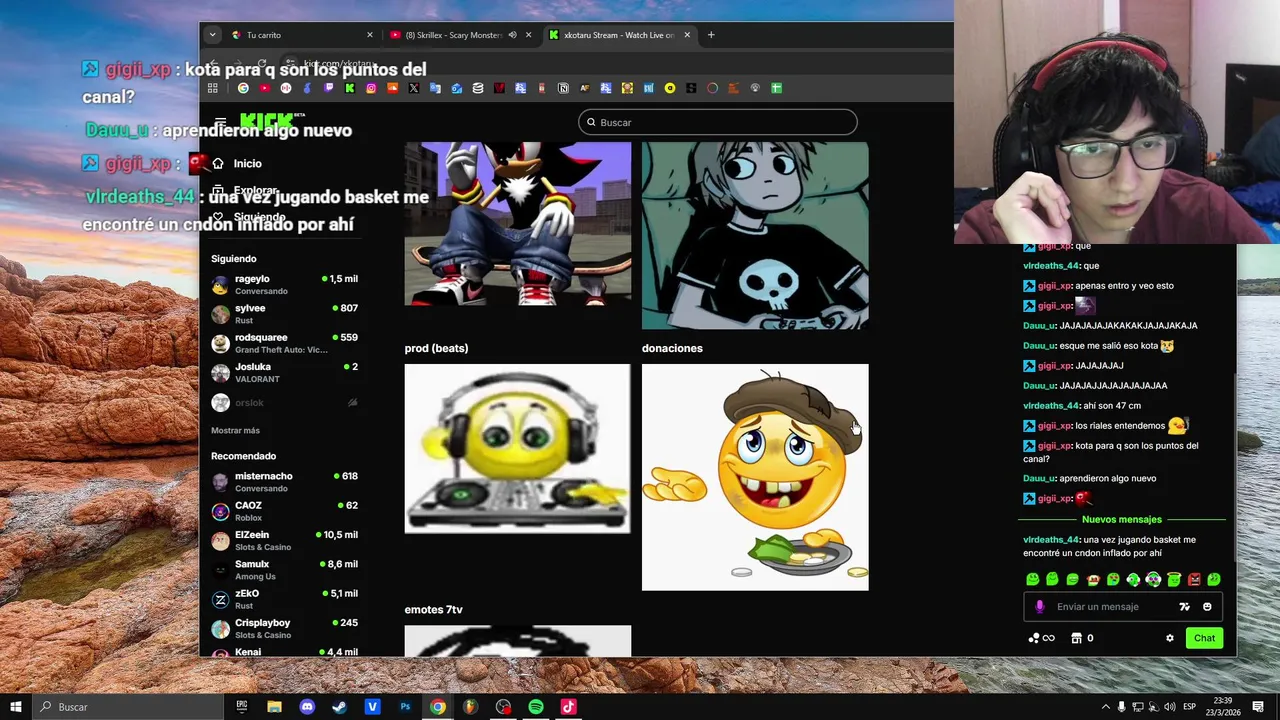Insert the halo angel emote from quick emotes
The height and width of the screenshot is (720, 1280).
pos(1174,579)
